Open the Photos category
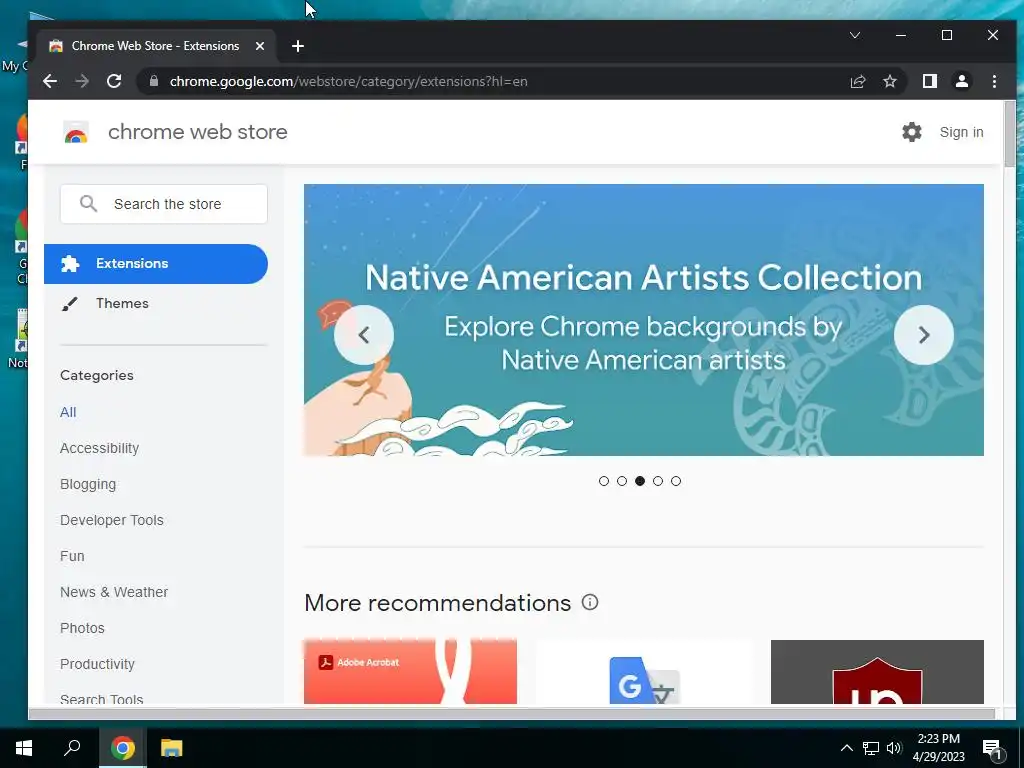The width and height of the screenshot is (1024, 768). [x=82, y=628]
